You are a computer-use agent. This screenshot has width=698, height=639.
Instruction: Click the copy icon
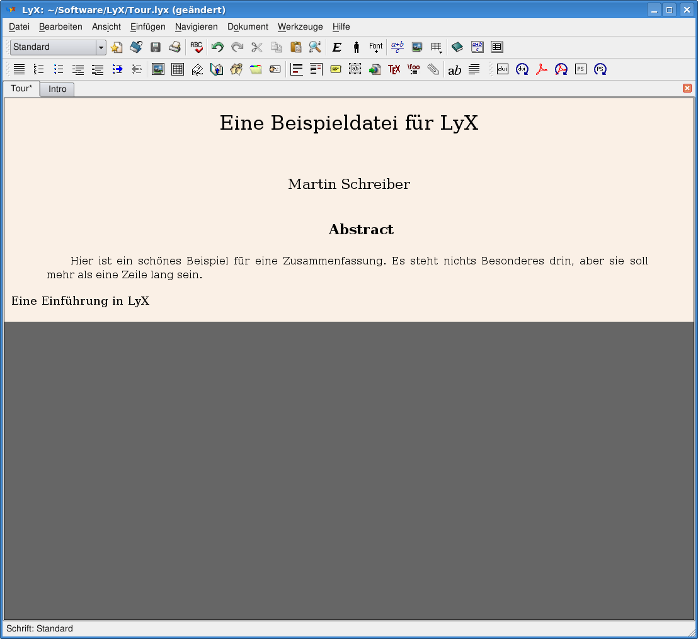(276, 47)
